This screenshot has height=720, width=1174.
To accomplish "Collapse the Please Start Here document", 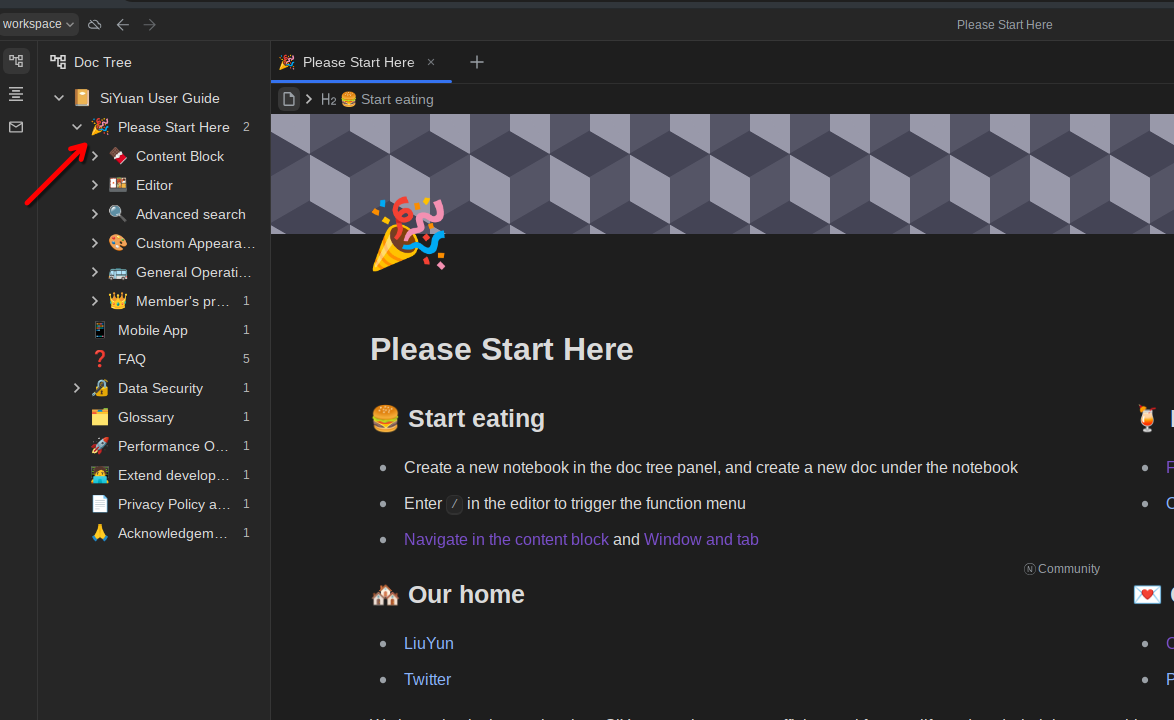I will tap(76, 127).
